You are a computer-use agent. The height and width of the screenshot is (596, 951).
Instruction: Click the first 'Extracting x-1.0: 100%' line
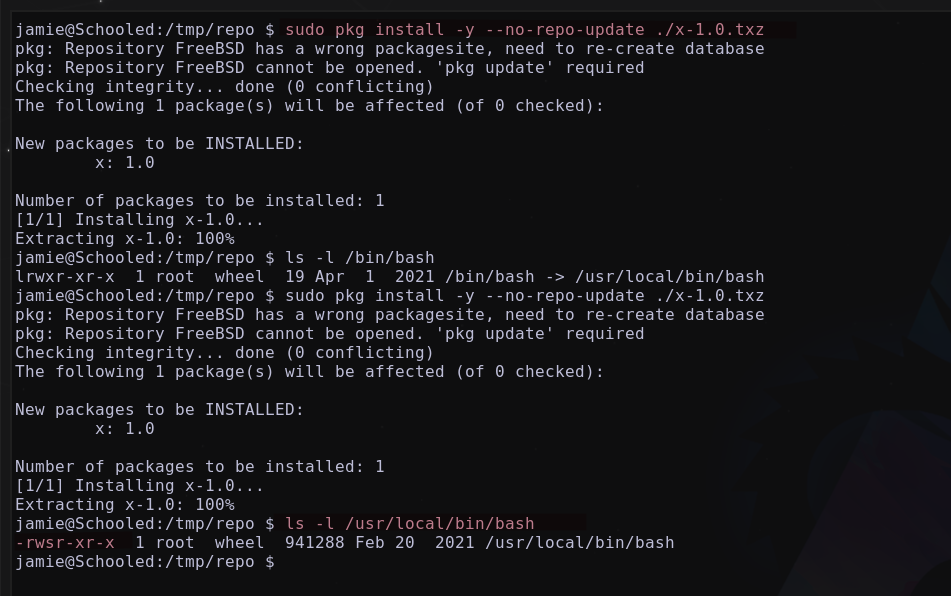(125, 239)
